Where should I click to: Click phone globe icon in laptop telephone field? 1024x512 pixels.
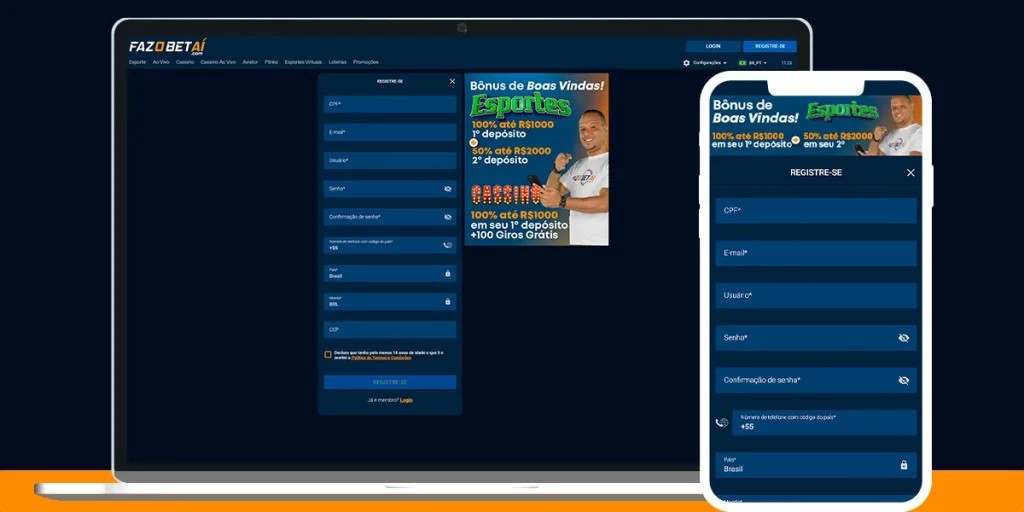(447, 245)
